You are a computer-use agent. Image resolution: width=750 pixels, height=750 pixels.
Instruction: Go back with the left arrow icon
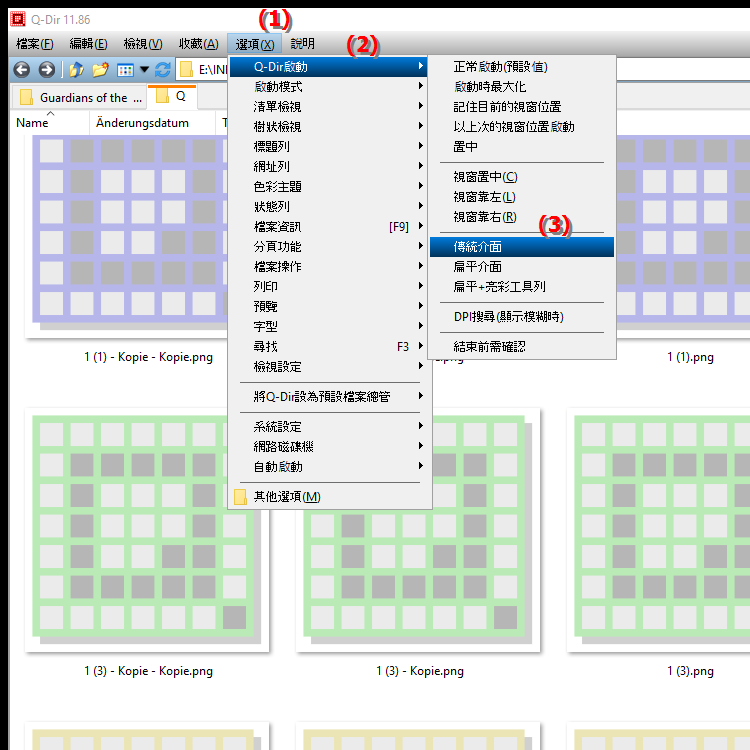coord(22,70)
